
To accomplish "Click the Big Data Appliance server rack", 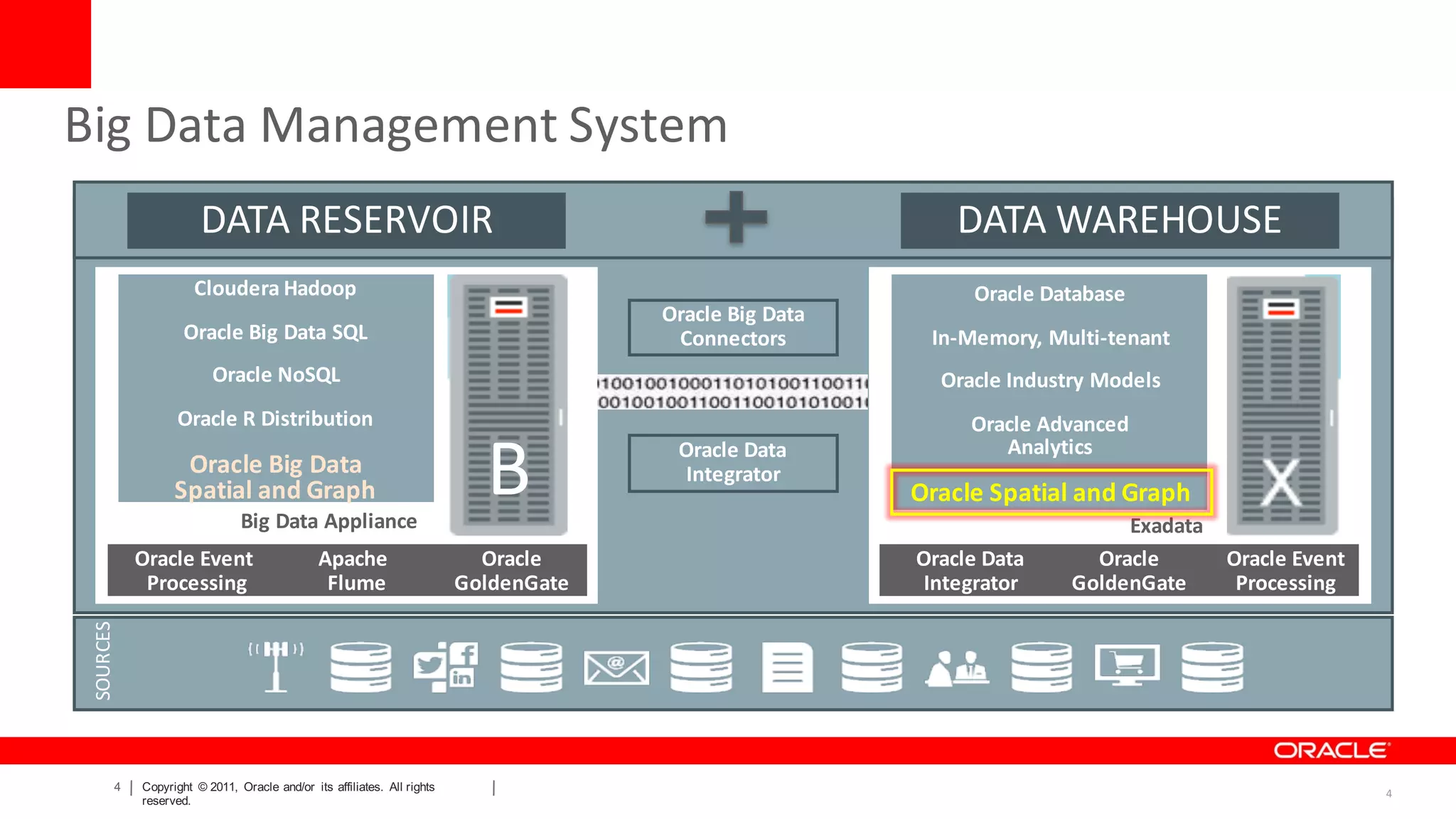I will click(508, 405).
